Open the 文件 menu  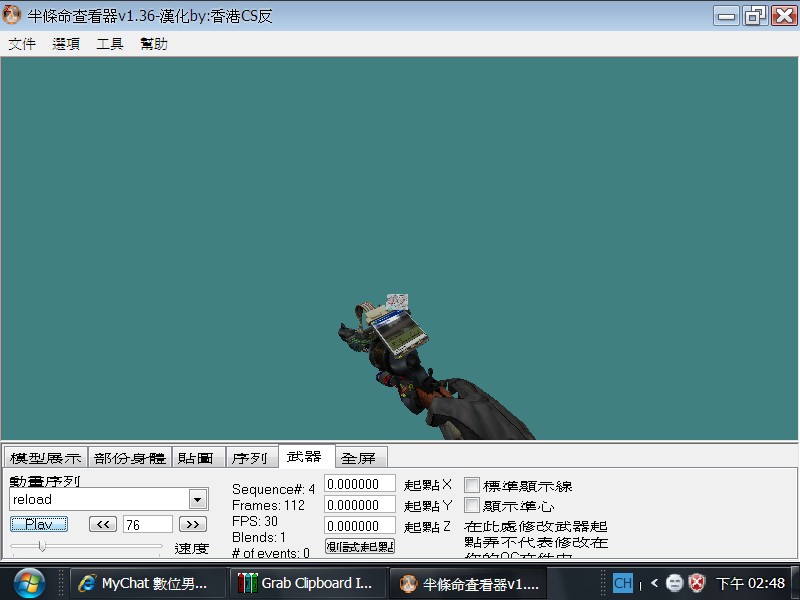[22, 44]
